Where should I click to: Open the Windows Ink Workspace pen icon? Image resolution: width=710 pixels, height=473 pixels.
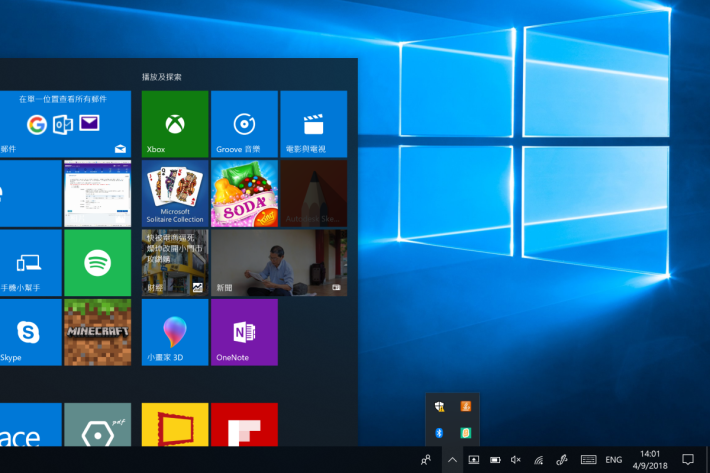click(x=561, y=460)
